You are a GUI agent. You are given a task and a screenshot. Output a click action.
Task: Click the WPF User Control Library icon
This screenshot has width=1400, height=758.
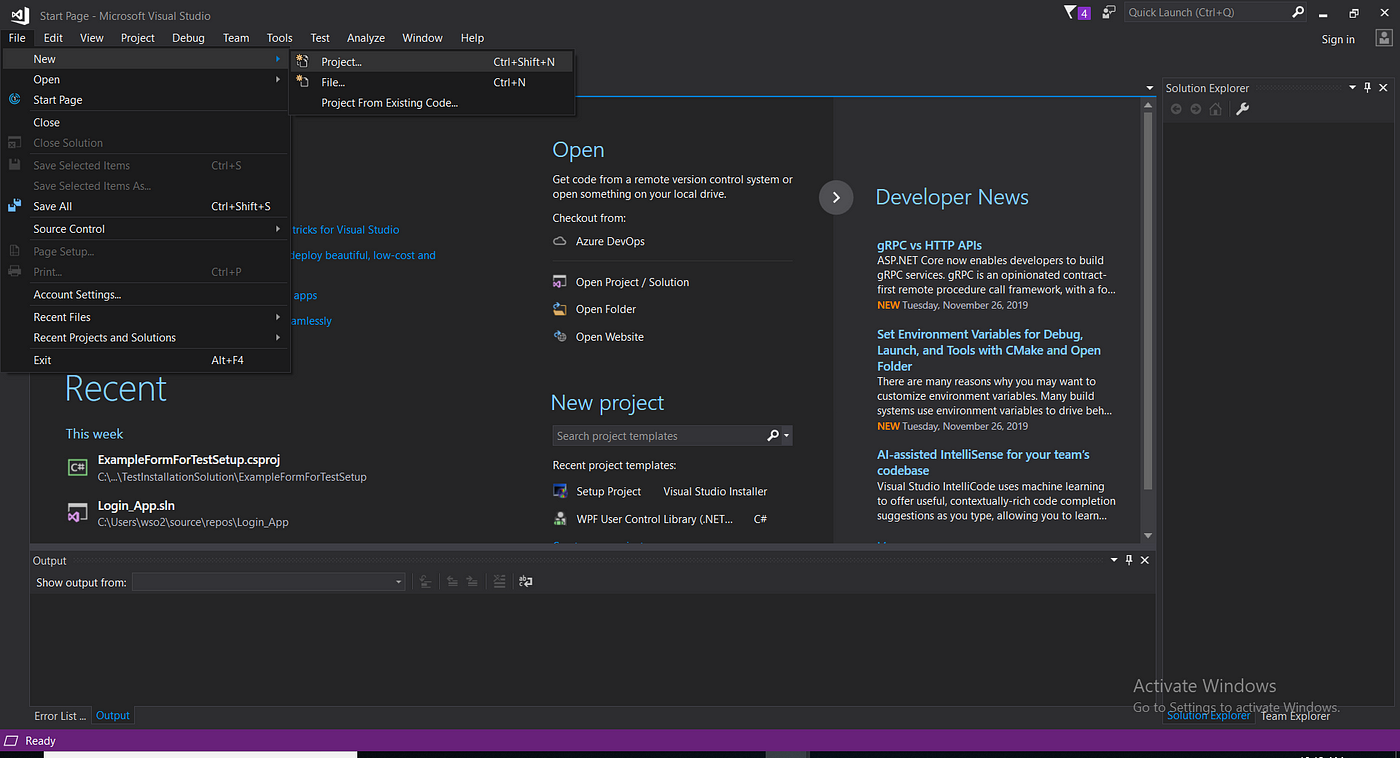click(560, 519)
